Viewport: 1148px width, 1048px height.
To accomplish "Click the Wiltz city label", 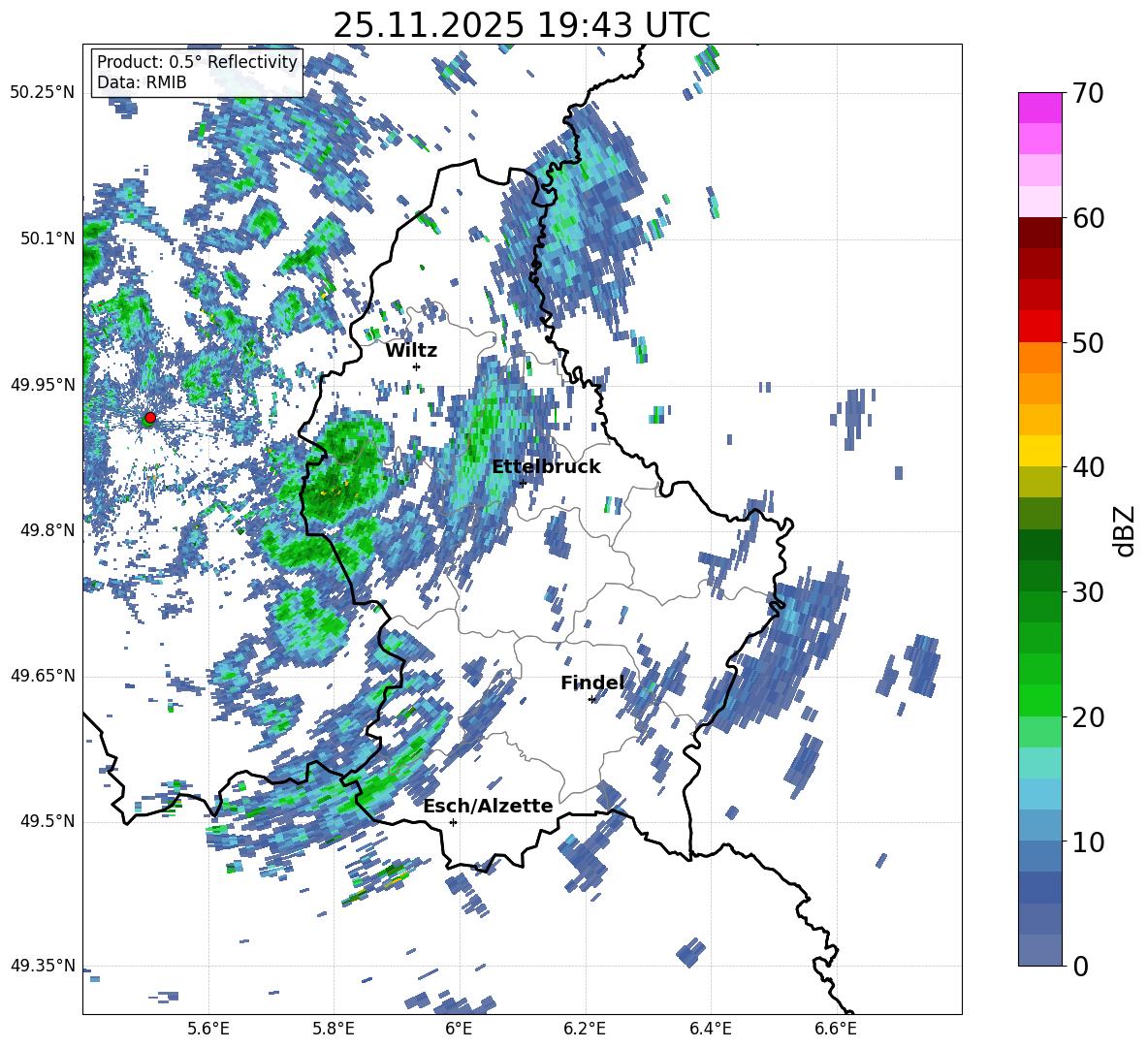I will [411, 351].
